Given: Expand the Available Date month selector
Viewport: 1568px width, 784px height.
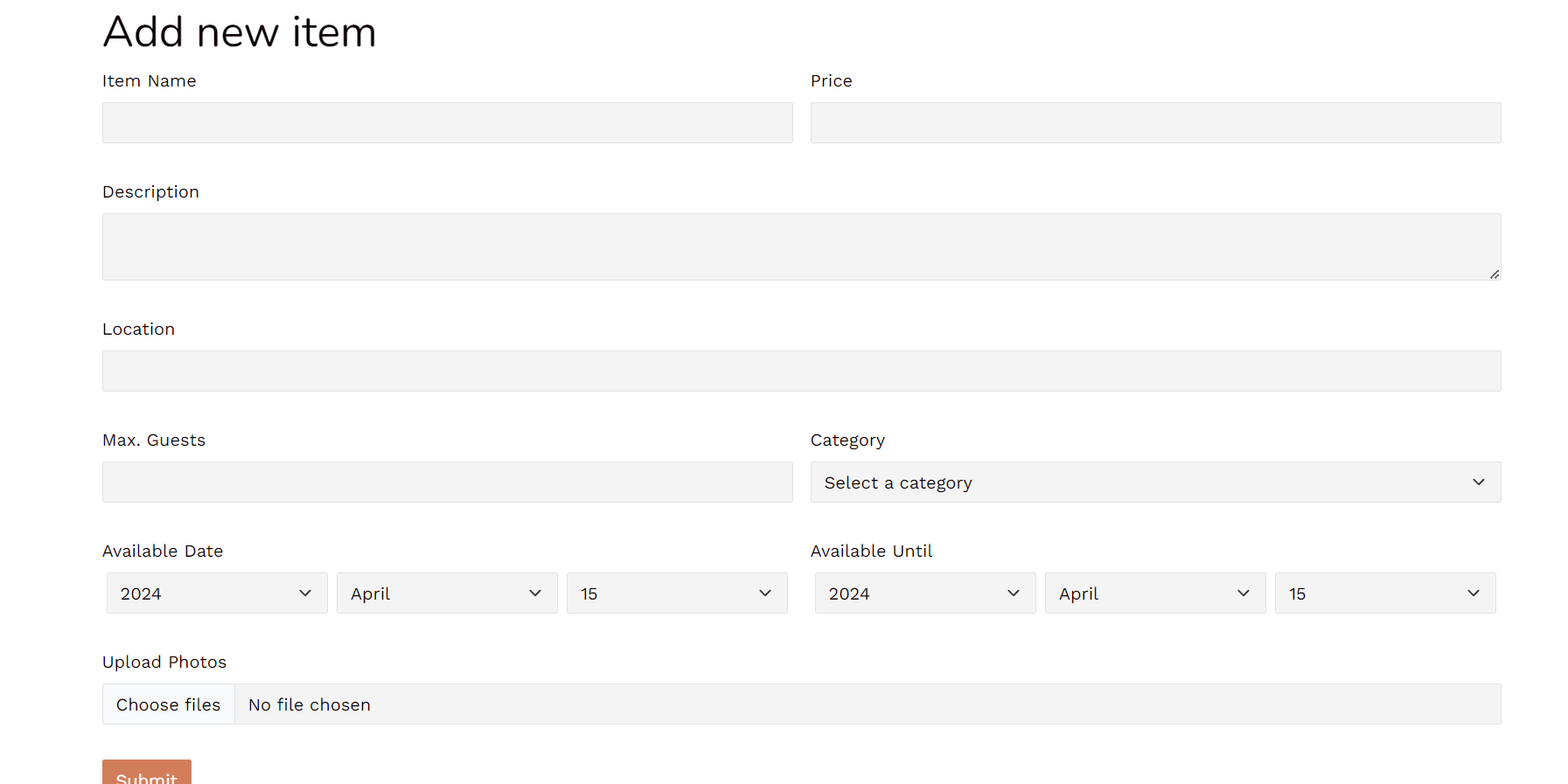Looking at the screenshot, I should pyautogui.click(x=447, y=593).
